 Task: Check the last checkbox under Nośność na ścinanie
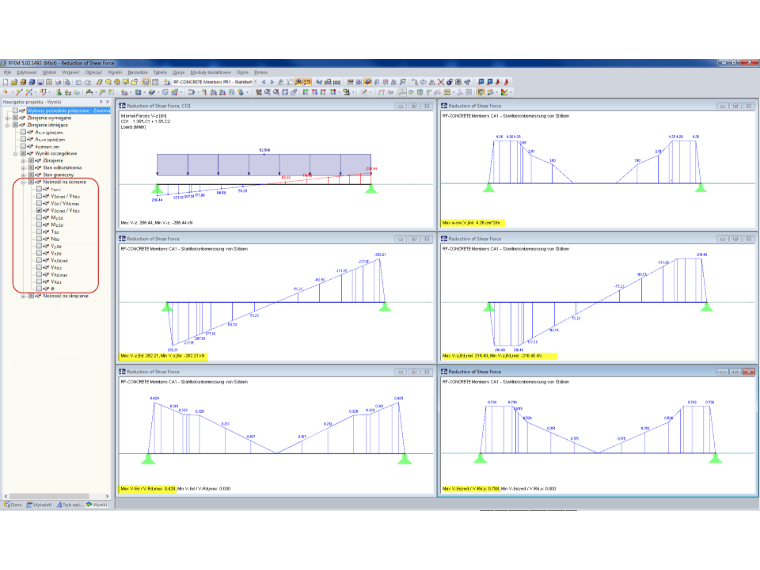[39, 288]
